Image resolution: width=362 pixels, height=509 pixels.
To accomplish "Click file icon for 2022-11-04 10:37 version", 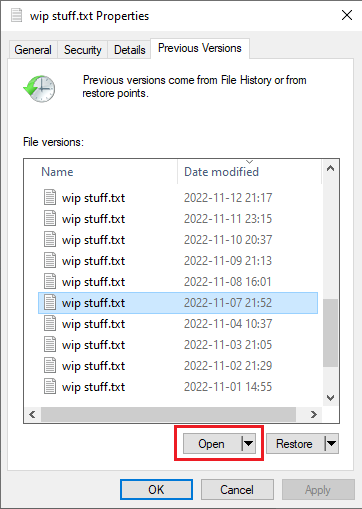I will point(50,323).
